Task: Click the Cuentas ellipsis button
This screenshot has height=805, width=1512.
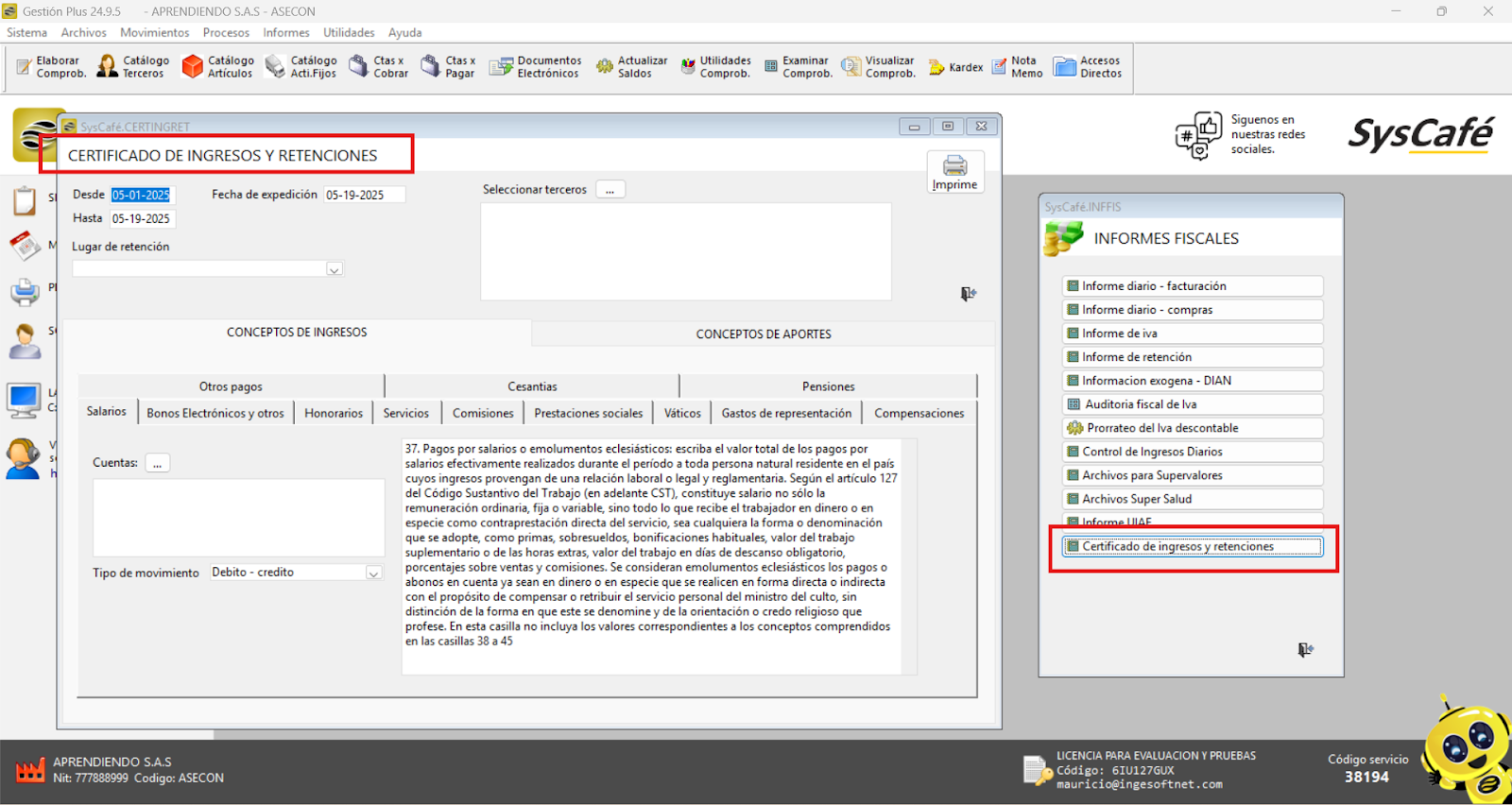Action: 158,463
